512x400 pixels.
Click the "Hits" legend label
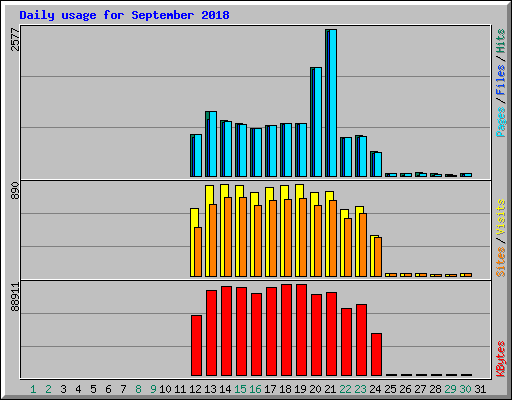[x=501, y=41]
